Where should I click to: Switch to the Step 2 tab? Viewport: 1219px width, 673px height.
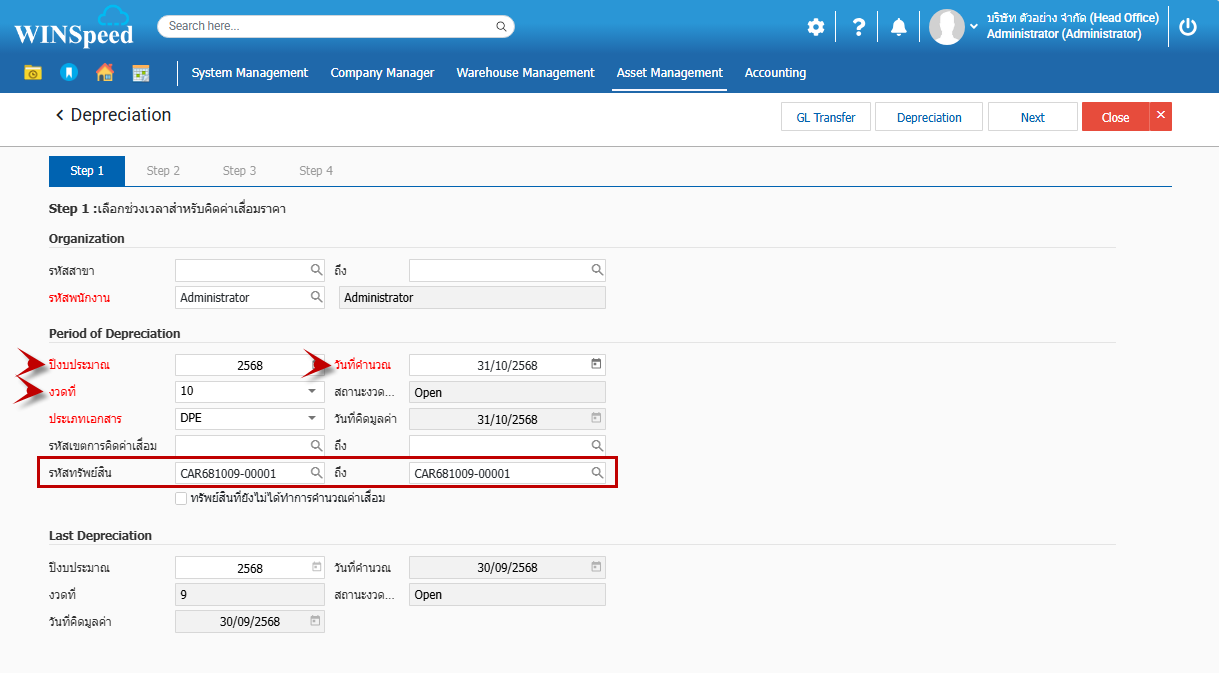[x=163, y=171]
